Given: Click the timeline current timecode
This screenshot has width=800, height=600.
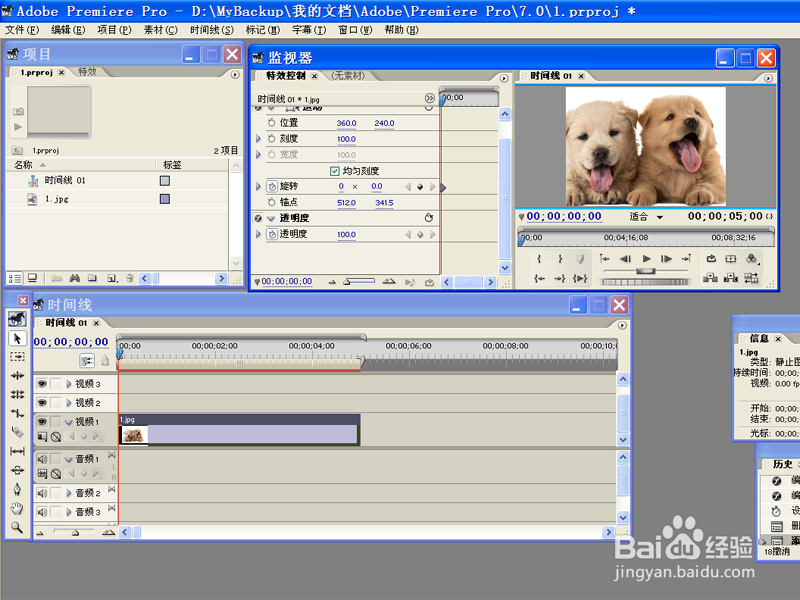Looking at the screenshot, I should [71, 342].
